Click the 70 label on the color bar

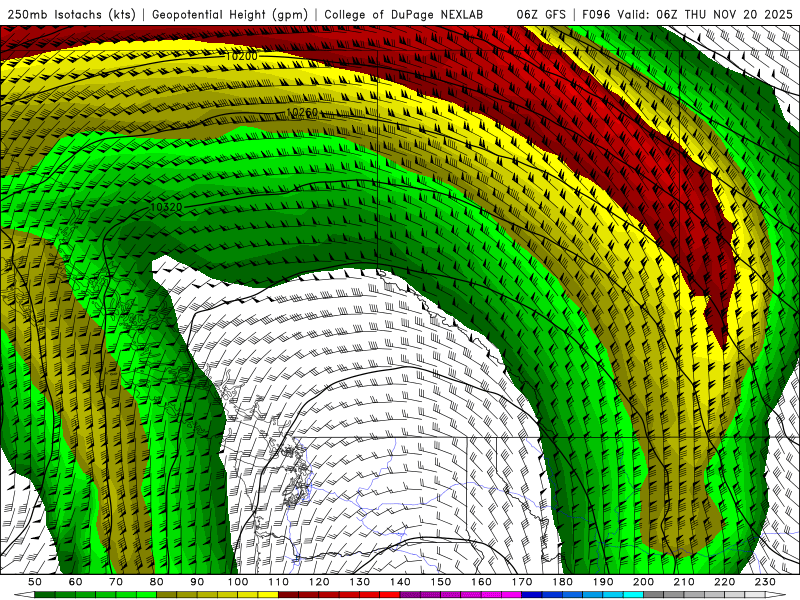116,582
